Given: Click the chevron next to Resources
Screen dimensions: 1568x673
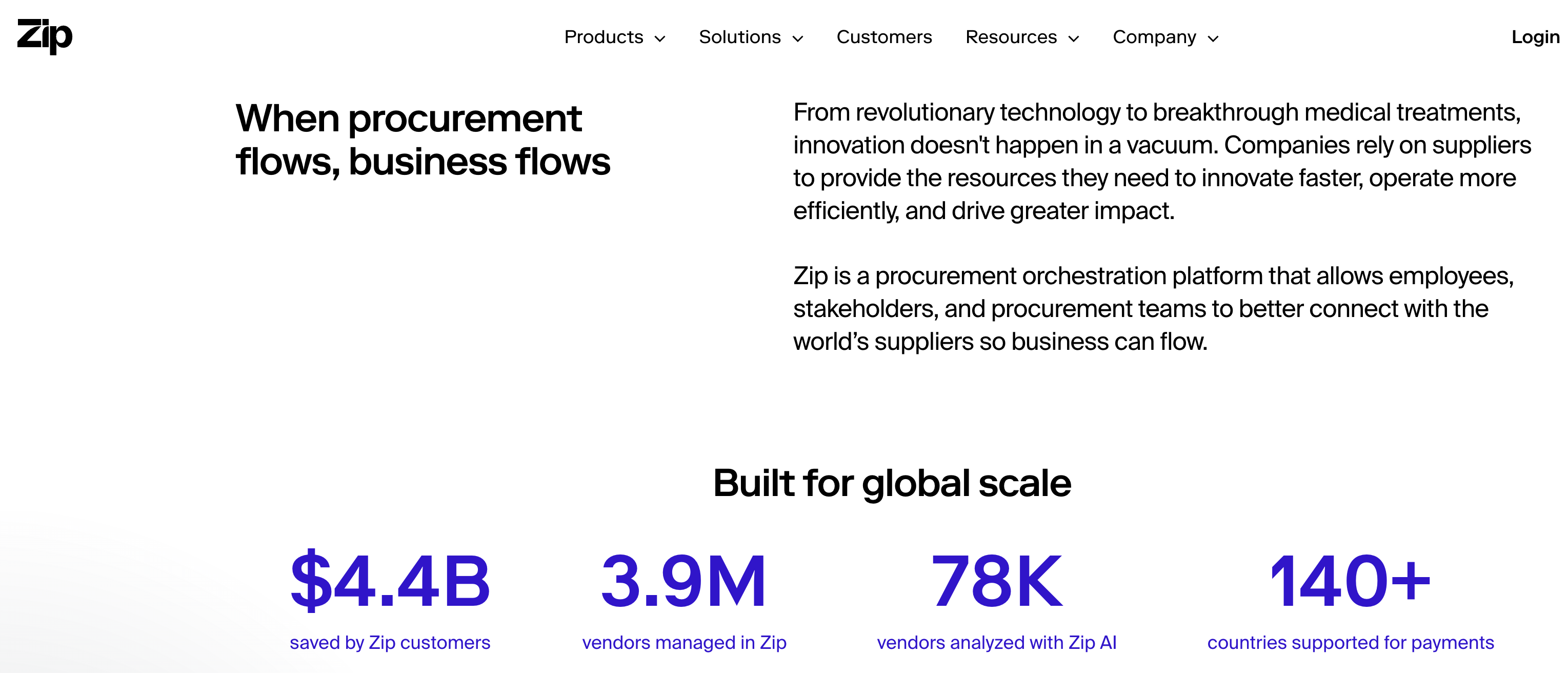Looking at the screenshot, I should point(1074,39).
